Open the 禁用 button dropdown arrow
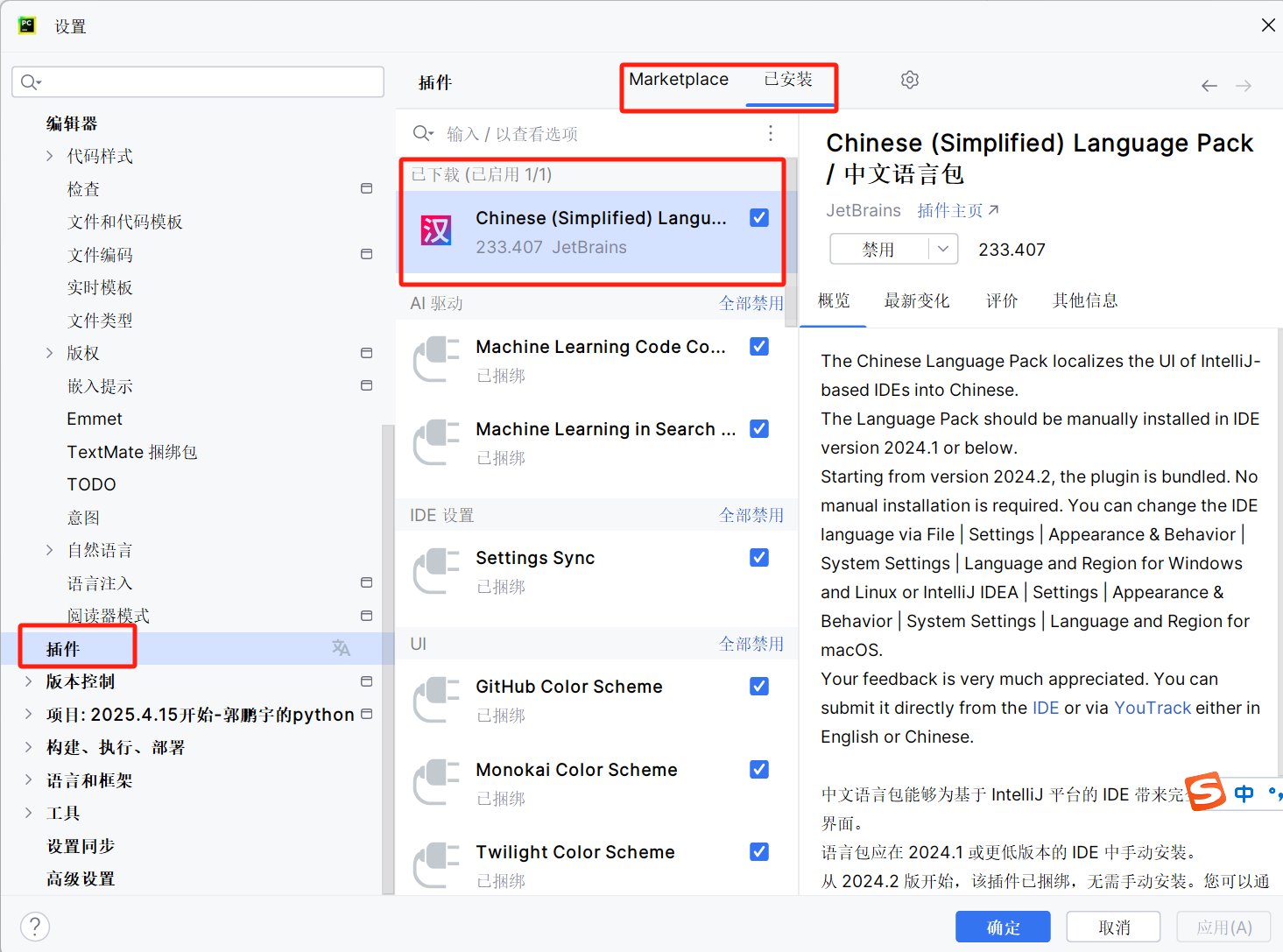Viewport: 1283px width, 952px height. [943, 250]
